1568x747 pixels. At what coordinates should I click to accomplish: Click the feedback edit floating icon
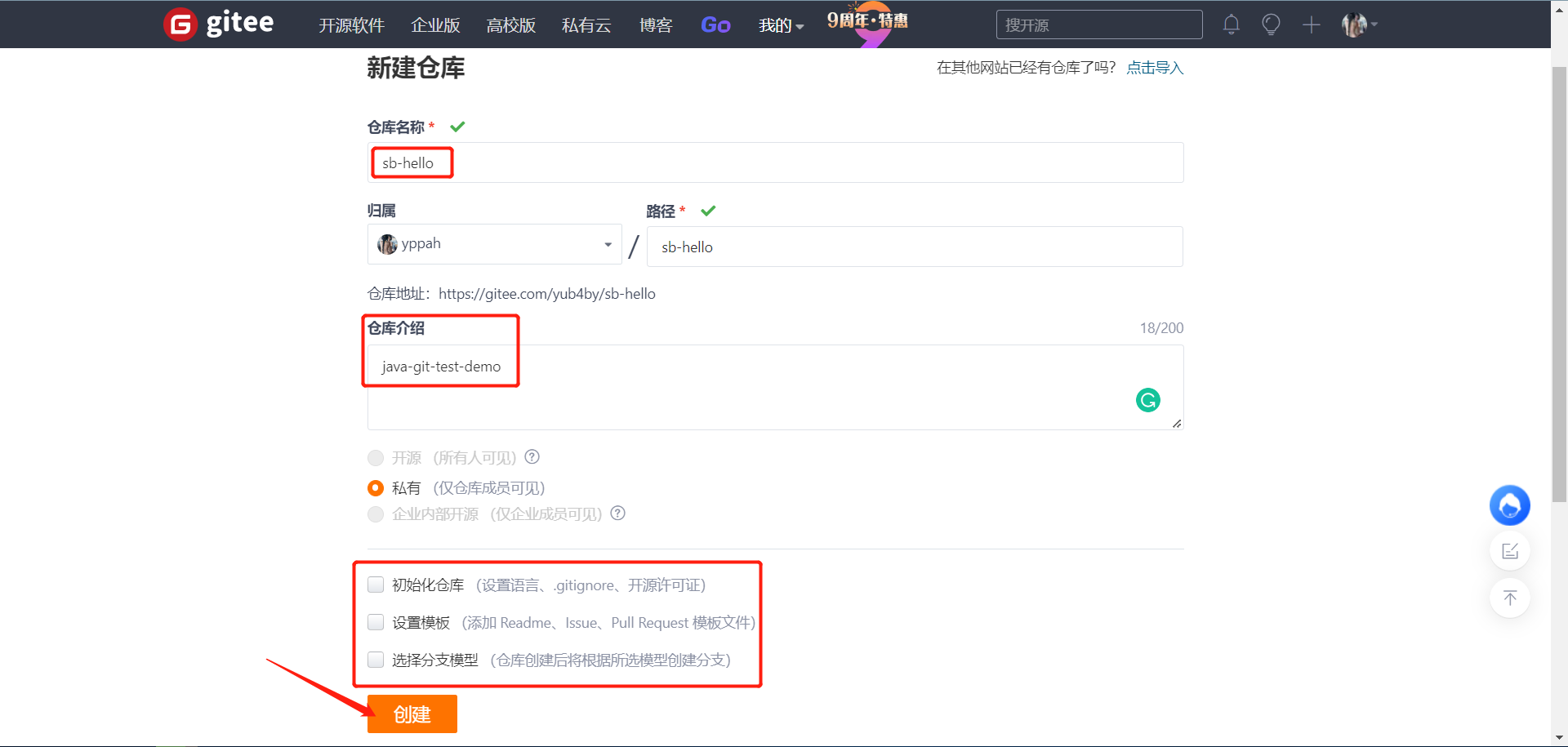[1509, 551]
